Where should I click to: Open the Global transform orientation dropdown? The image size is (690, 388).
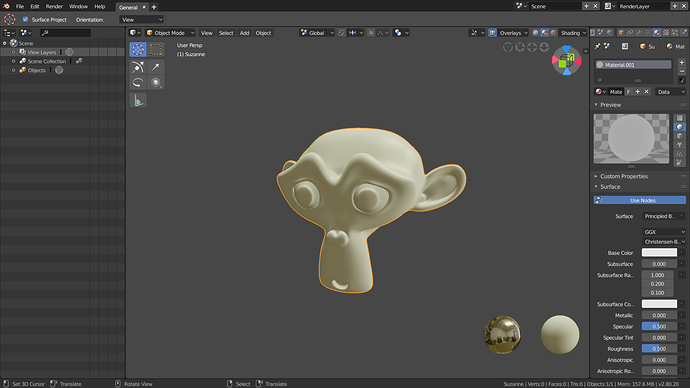pyautogui.click(x=317, y=33)
